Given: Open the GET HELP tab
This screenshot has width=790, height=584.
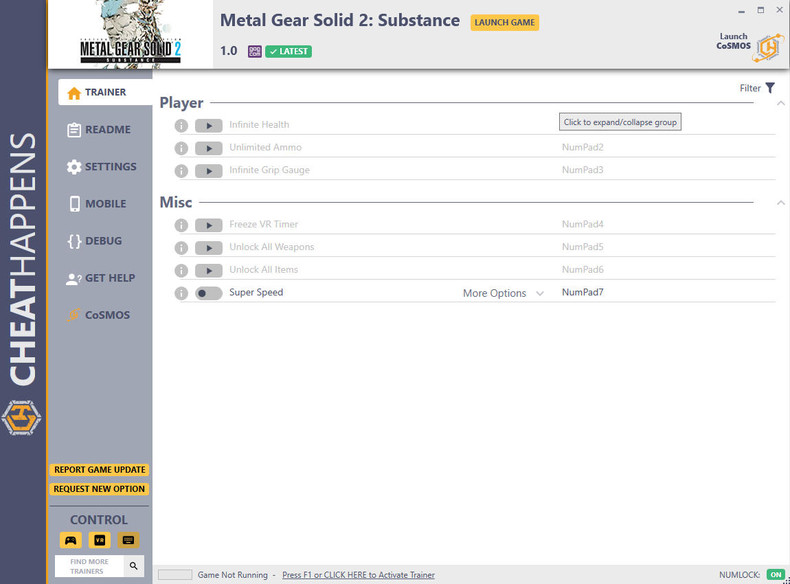Looking at the screenshot, I should (x=100, y=278).
